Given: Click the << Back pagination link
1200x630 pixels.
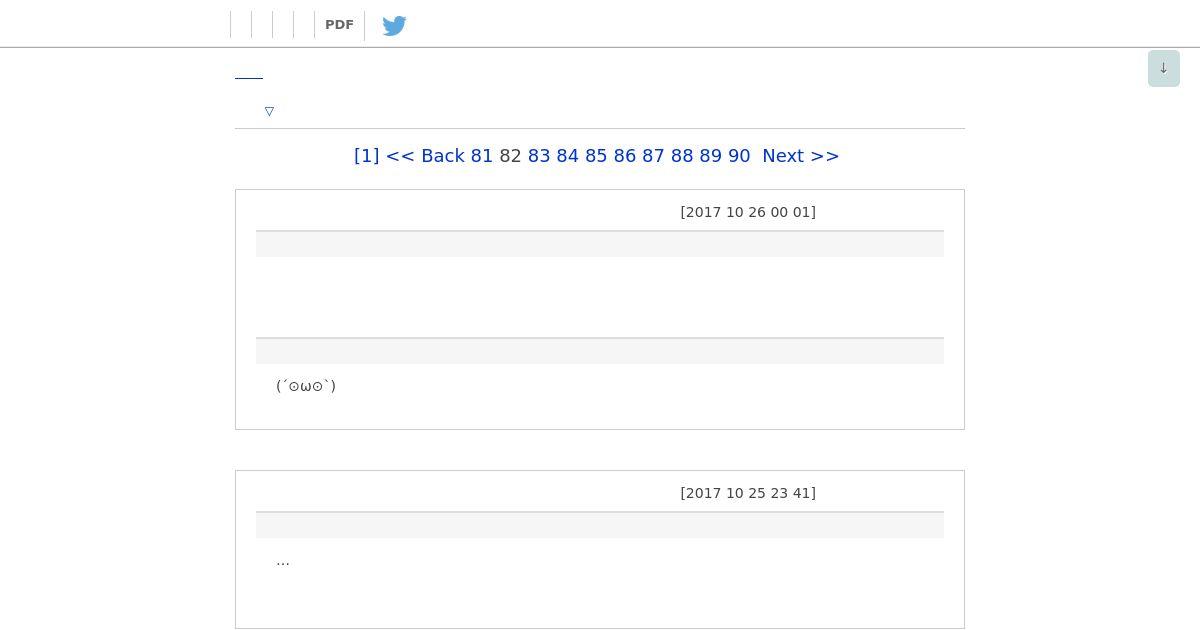Looking at the screenshot, I should click(425, 156).
